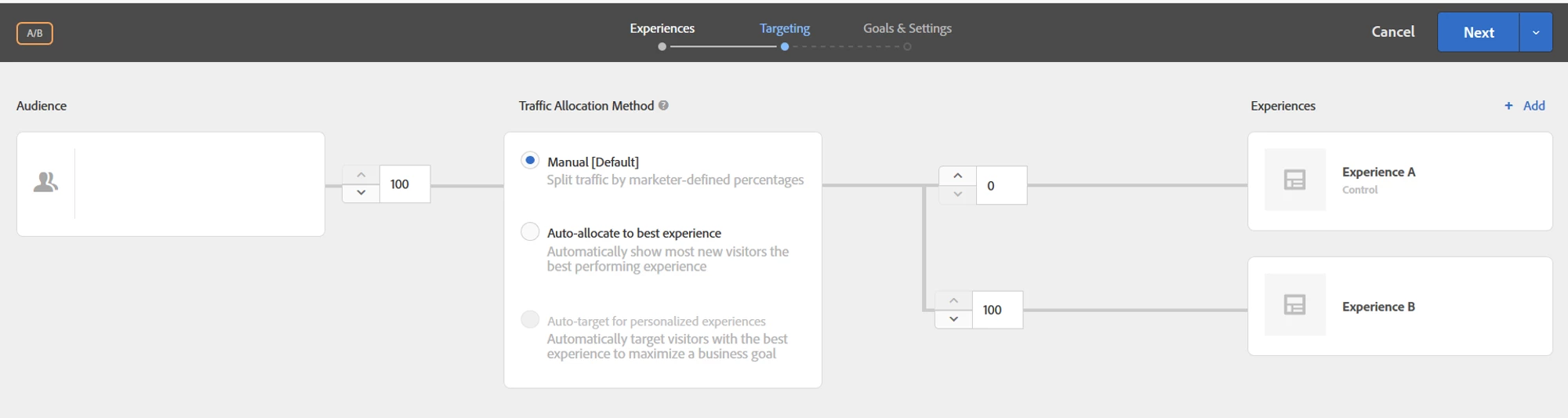Select the Manual [Default] radio option
This screenshot has height=418, width=1568.
pyautogui.click(x=530, y=161)
